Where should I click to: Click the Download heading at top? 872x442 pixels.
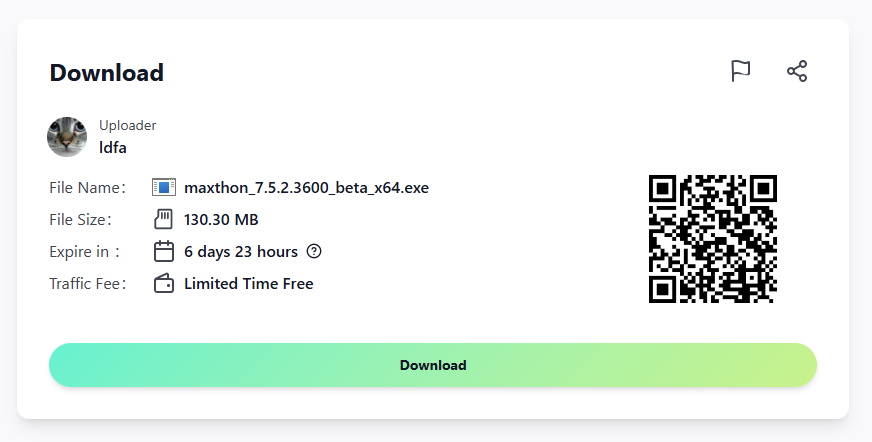tap(106, 73)
